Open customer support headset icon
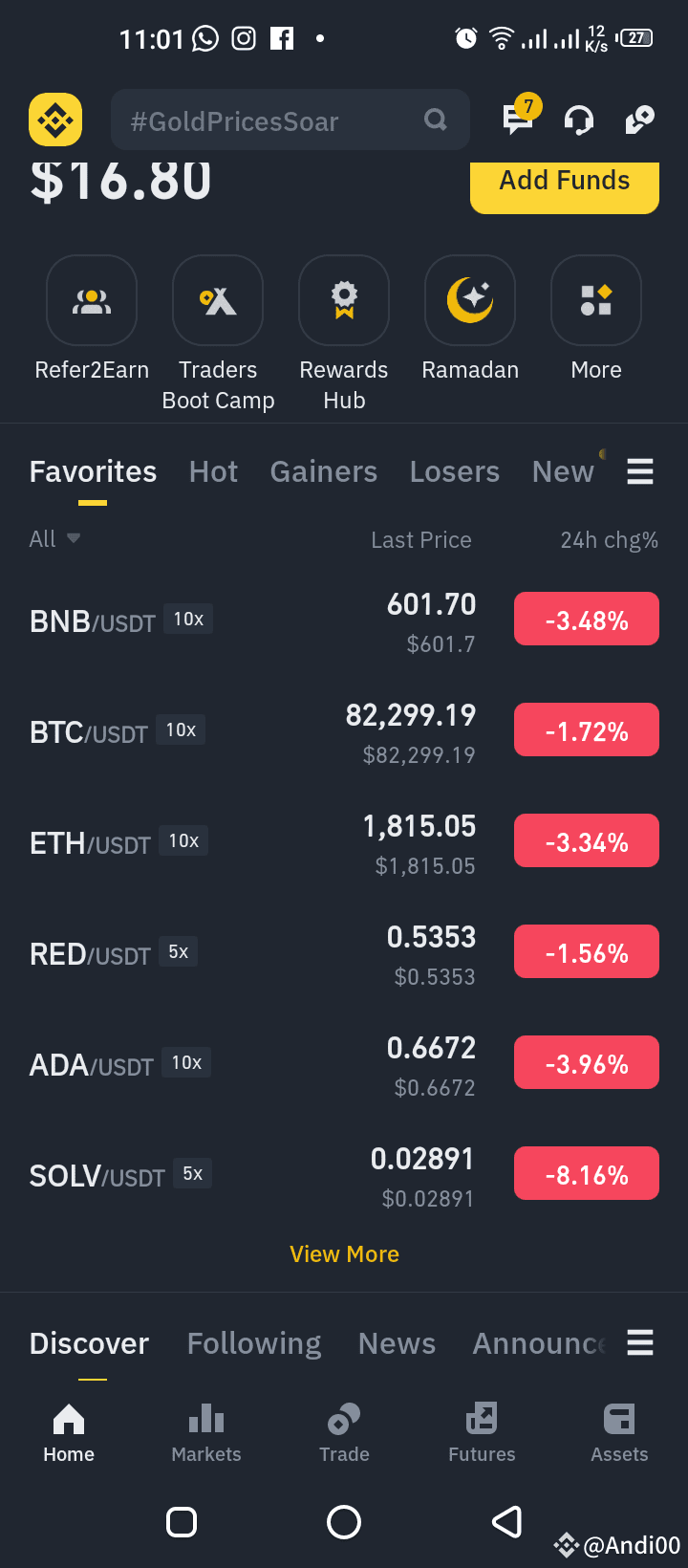Screen dimensions: 688x1568 click(579, 120)
